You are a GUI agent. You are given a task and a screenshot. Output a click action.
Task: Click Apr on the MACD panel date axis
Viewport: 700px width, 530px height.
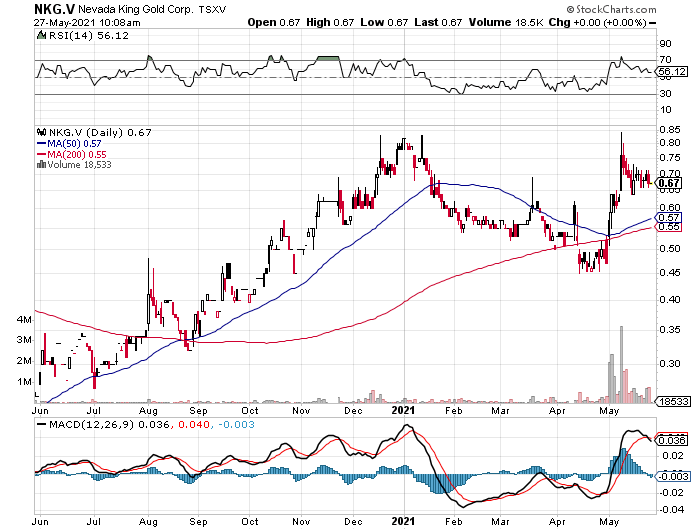pyautogui.click(x=557, y=522)
